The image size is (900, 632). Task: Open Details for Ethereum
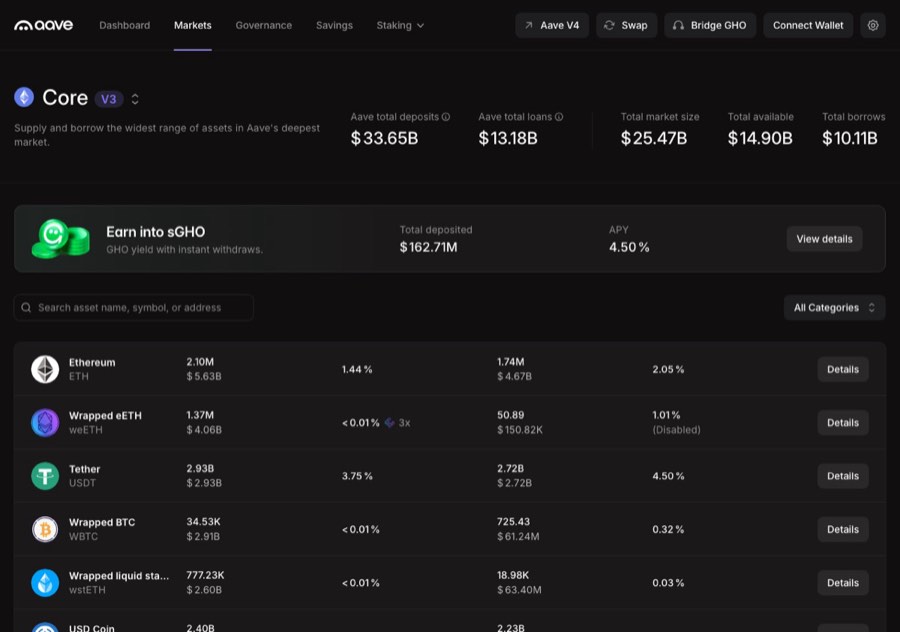[843, 369]
